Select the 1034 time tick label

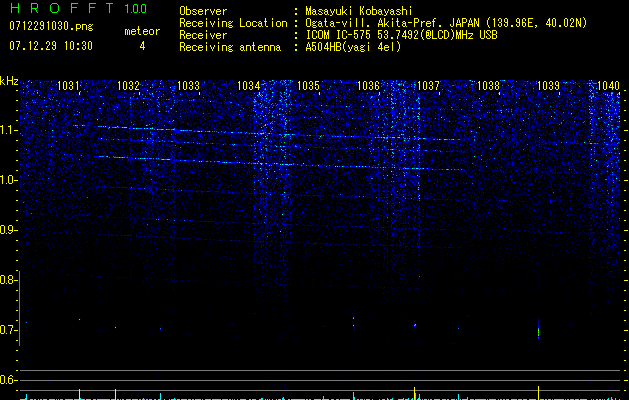click(249, 87)
